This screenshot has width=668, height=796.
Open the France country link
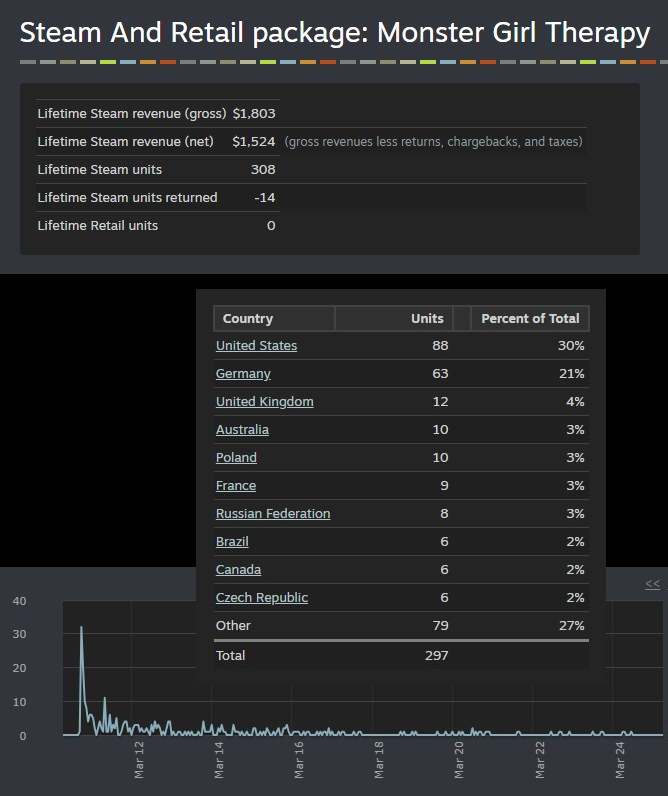coord(236,485)
